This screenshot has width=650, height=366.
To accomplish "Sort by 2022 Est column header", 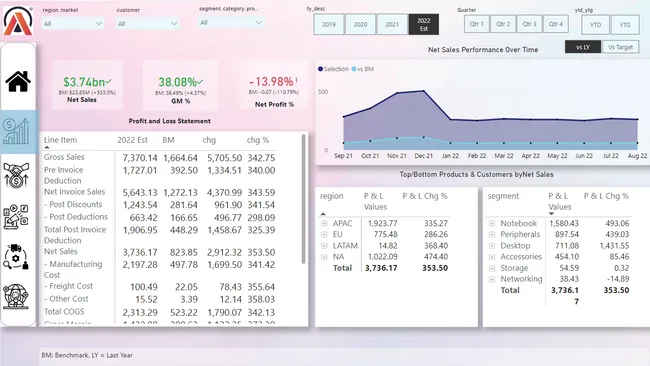I will tap(132, 140).
